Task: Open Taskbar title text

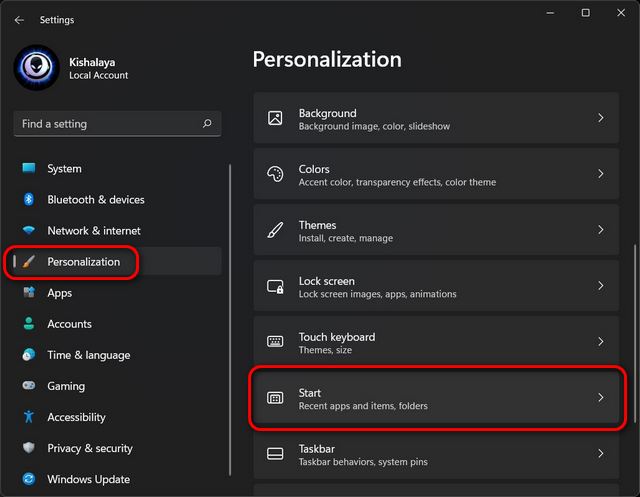Action: click(316, 449)
